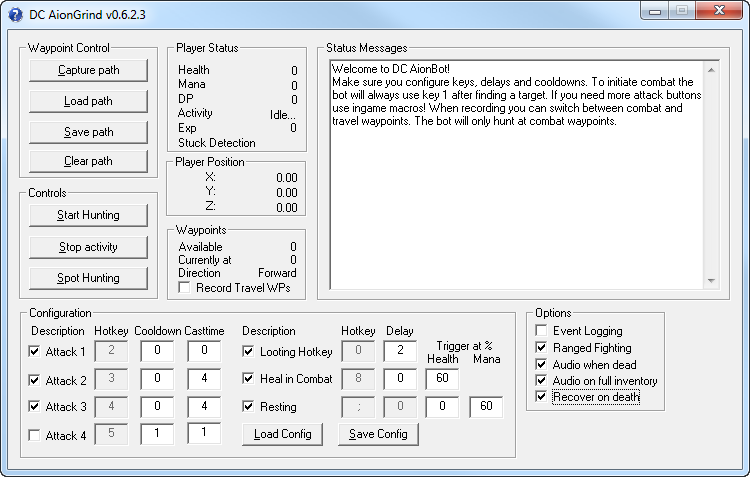Click Attack 3 hotkey field
Image resolution: width=750 pixels, height=477 pixels.
(x=111, y=407)
